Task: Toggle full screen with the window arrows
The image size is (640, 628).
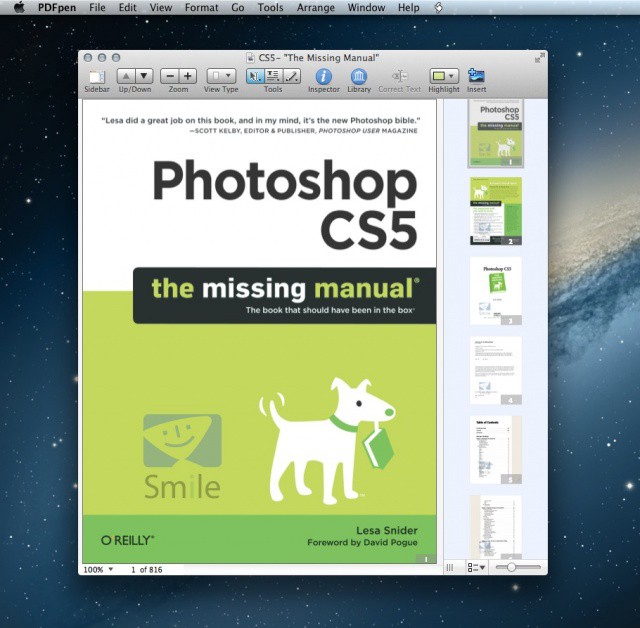Action: [x=541, y=57]
